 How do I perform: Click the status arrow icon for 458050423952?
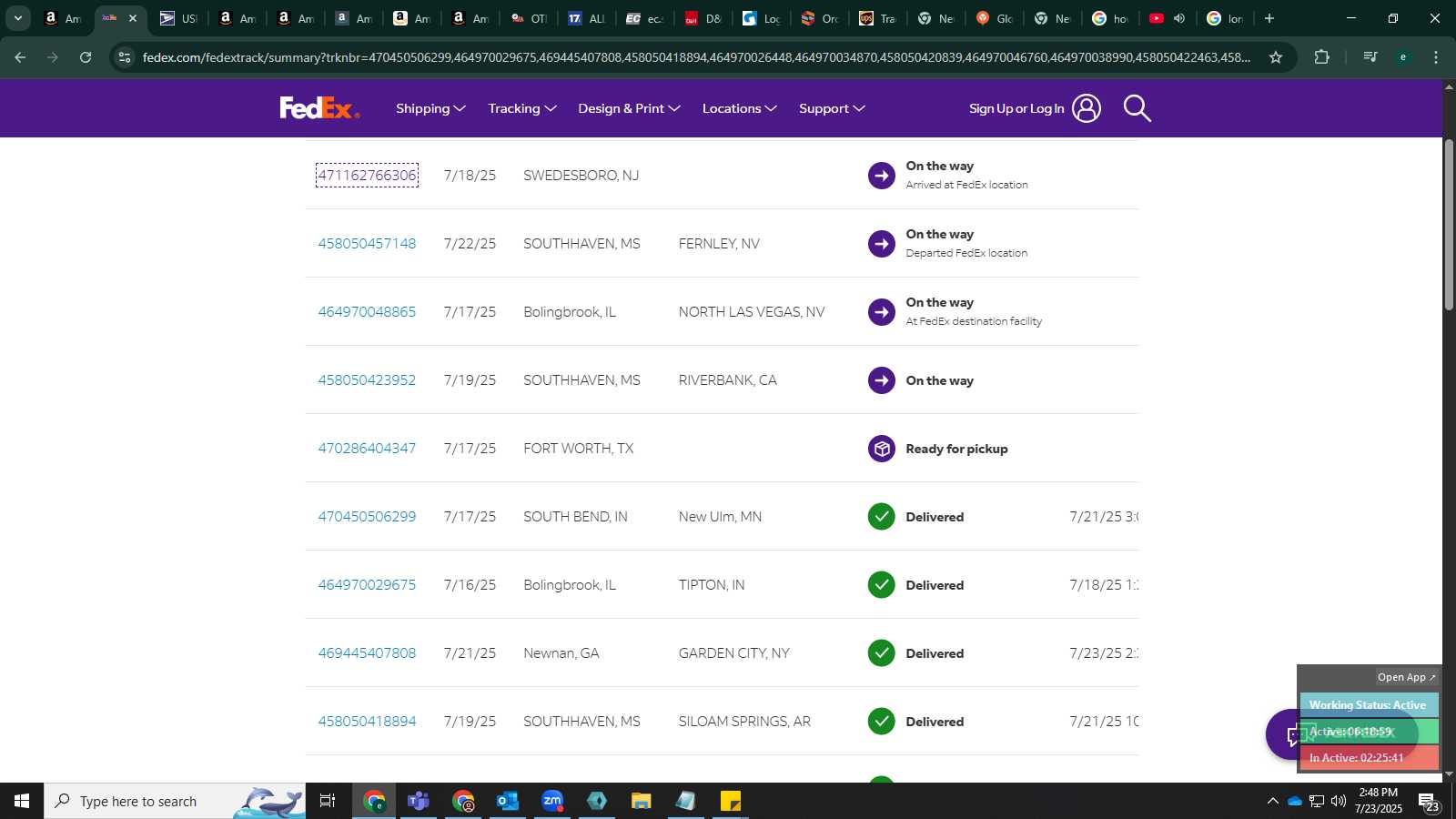(x=881, y=380)
